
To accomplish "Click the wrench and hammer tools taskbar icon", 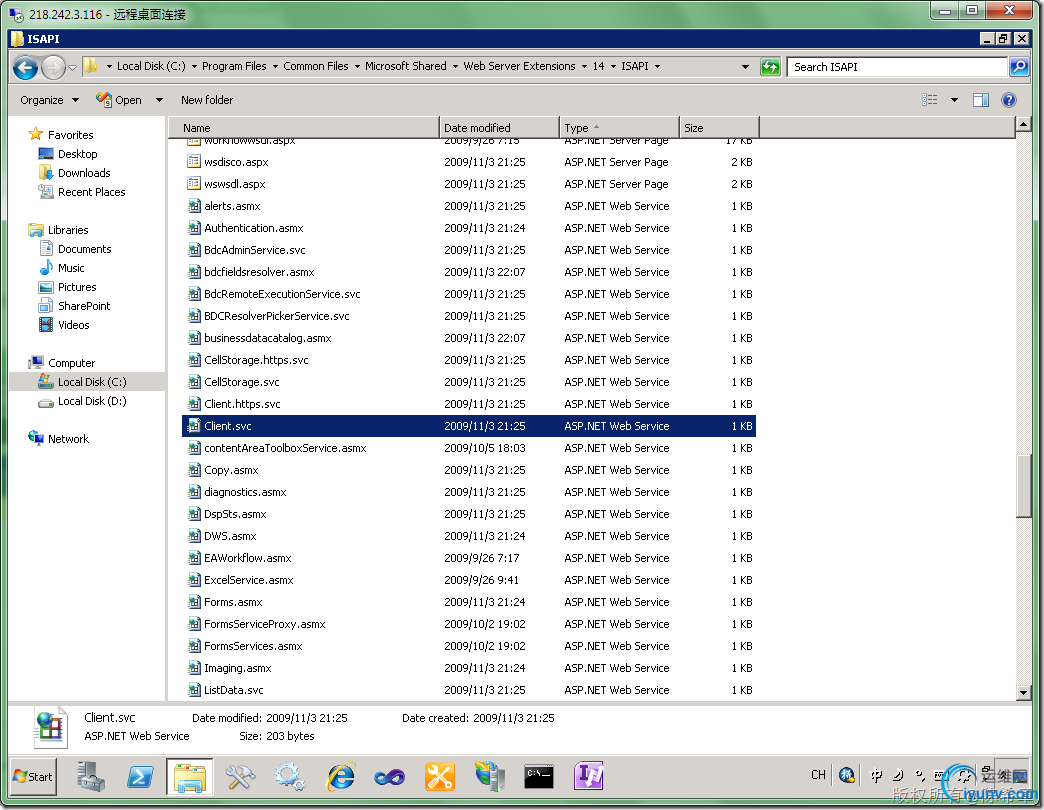I will tap(240, 777).
